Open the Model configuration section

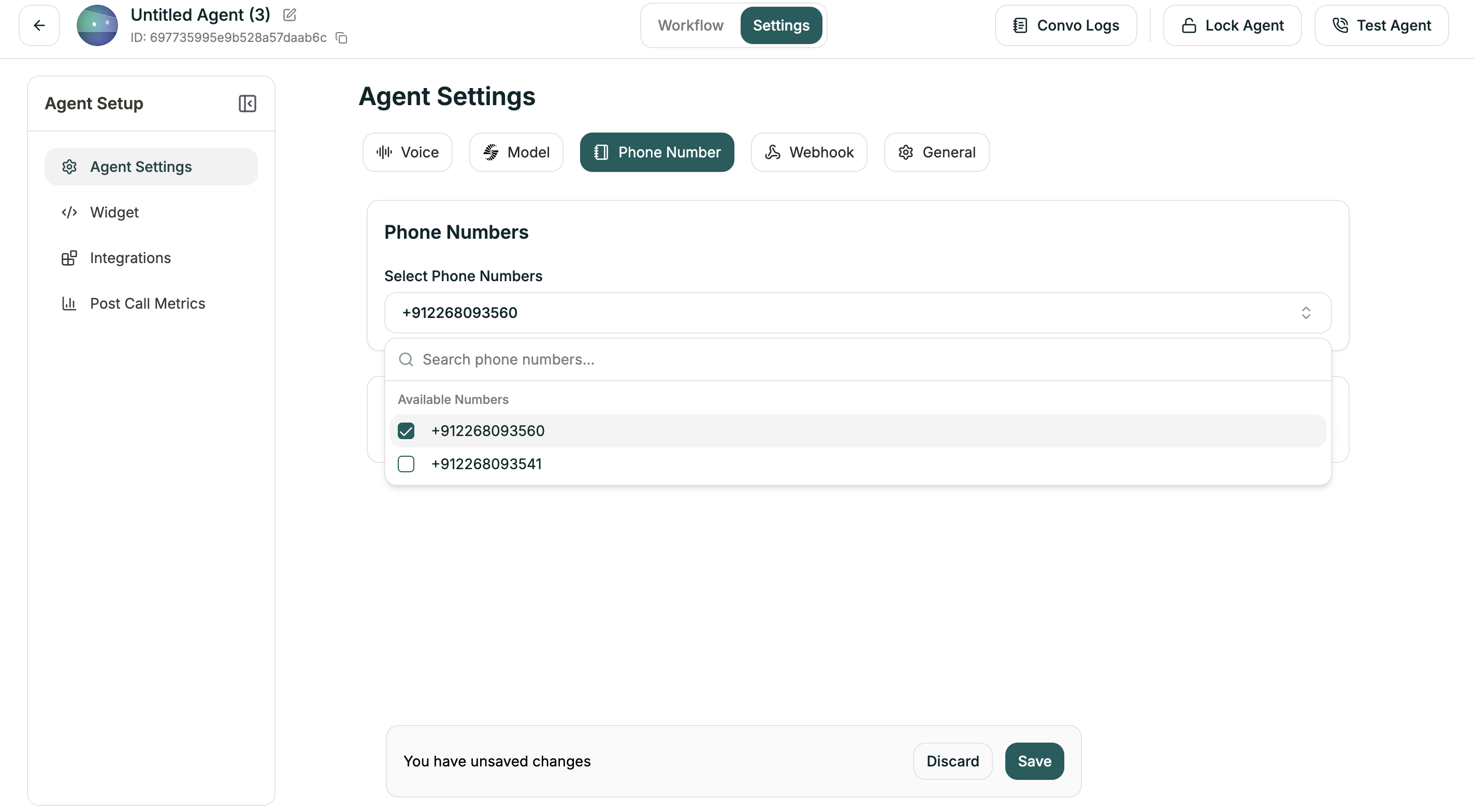[x=515, y=152]
